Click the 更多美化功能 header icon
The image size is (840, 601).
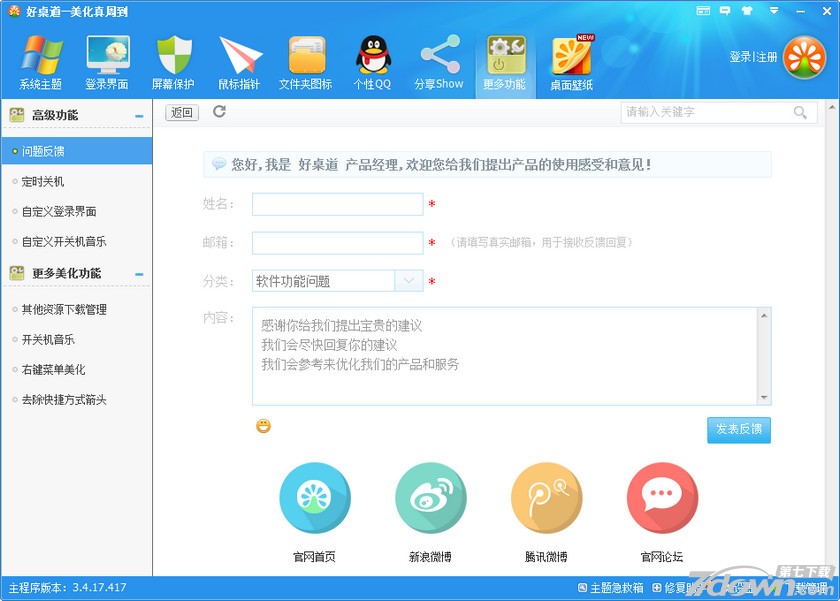17,273
